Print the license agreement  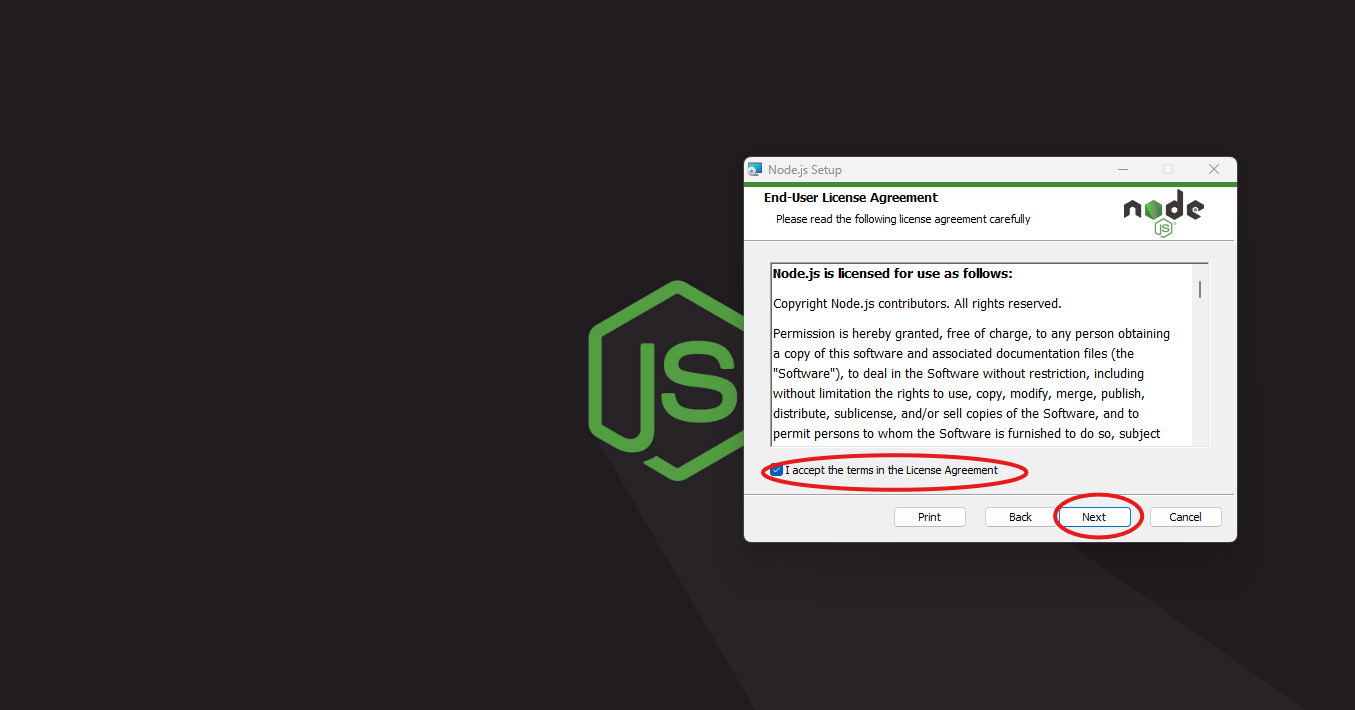click(x=929, y=517)
